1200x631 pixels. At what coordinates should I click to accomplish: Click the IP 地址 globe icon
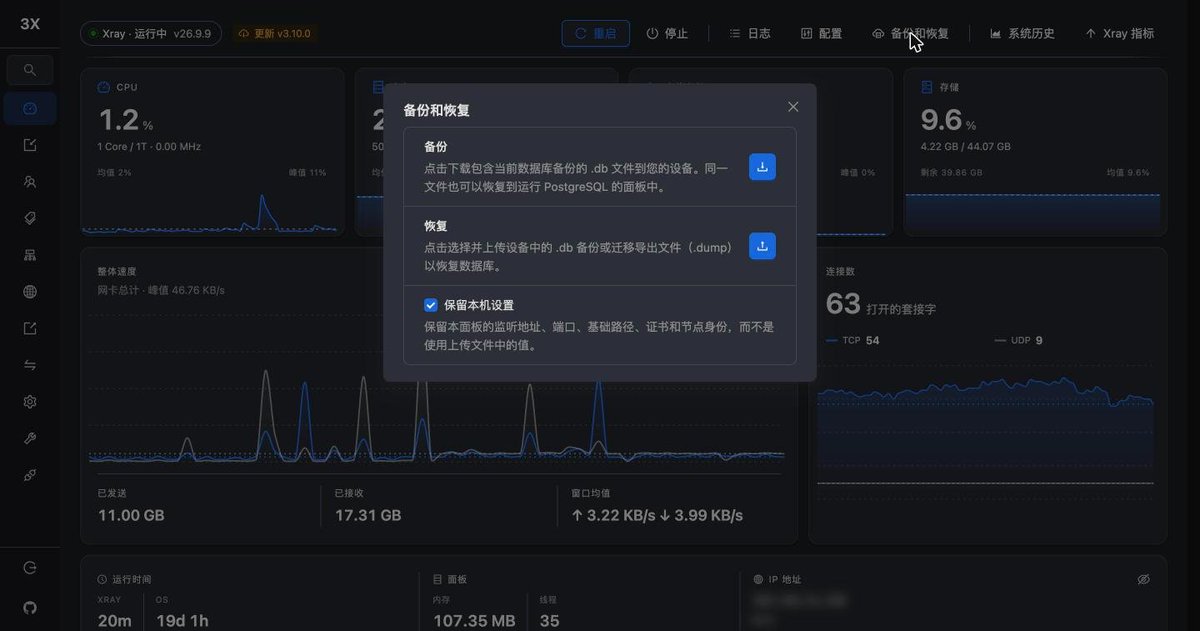point(758,579)
